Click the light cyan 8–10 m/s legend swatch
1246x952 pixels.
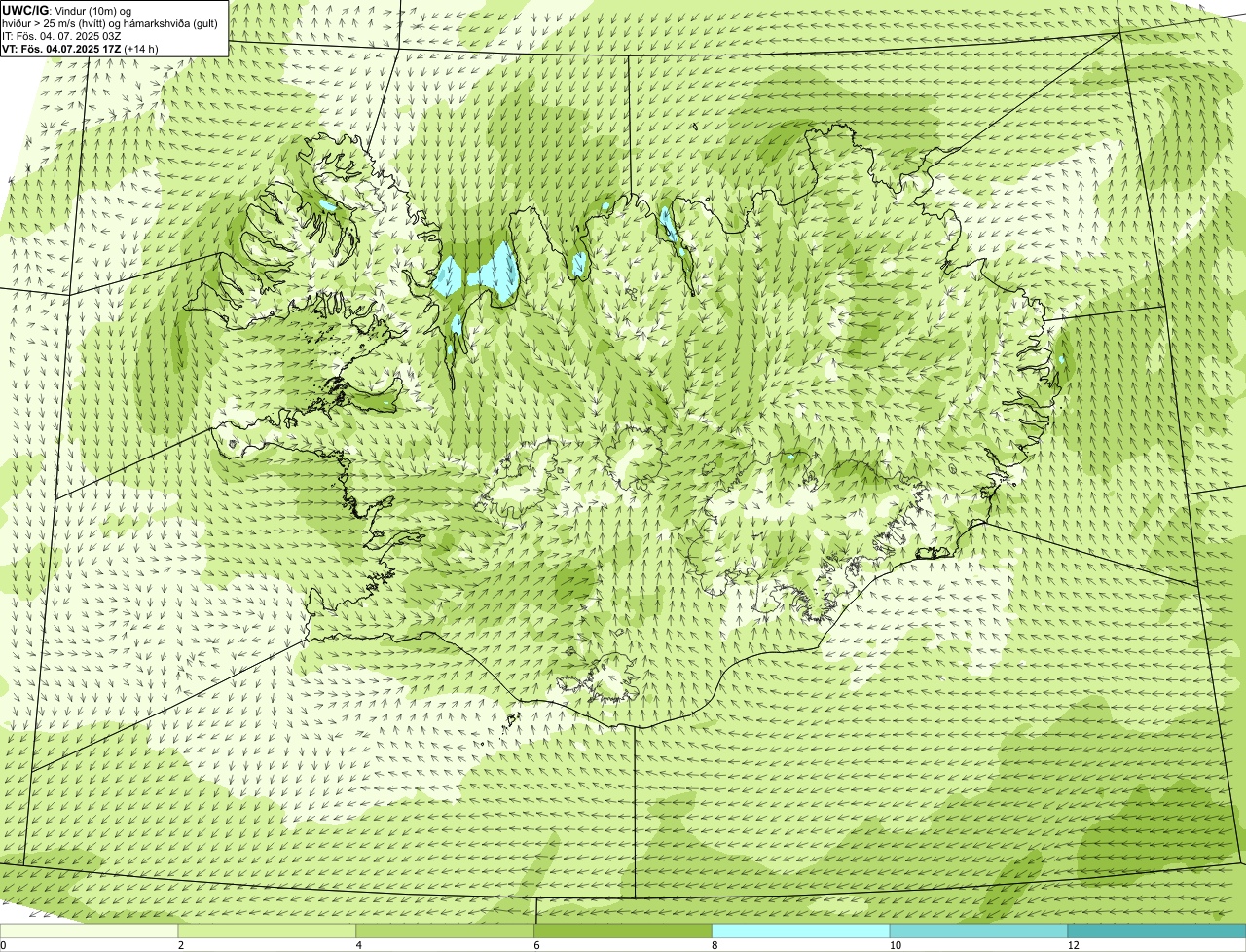[801, 931]
